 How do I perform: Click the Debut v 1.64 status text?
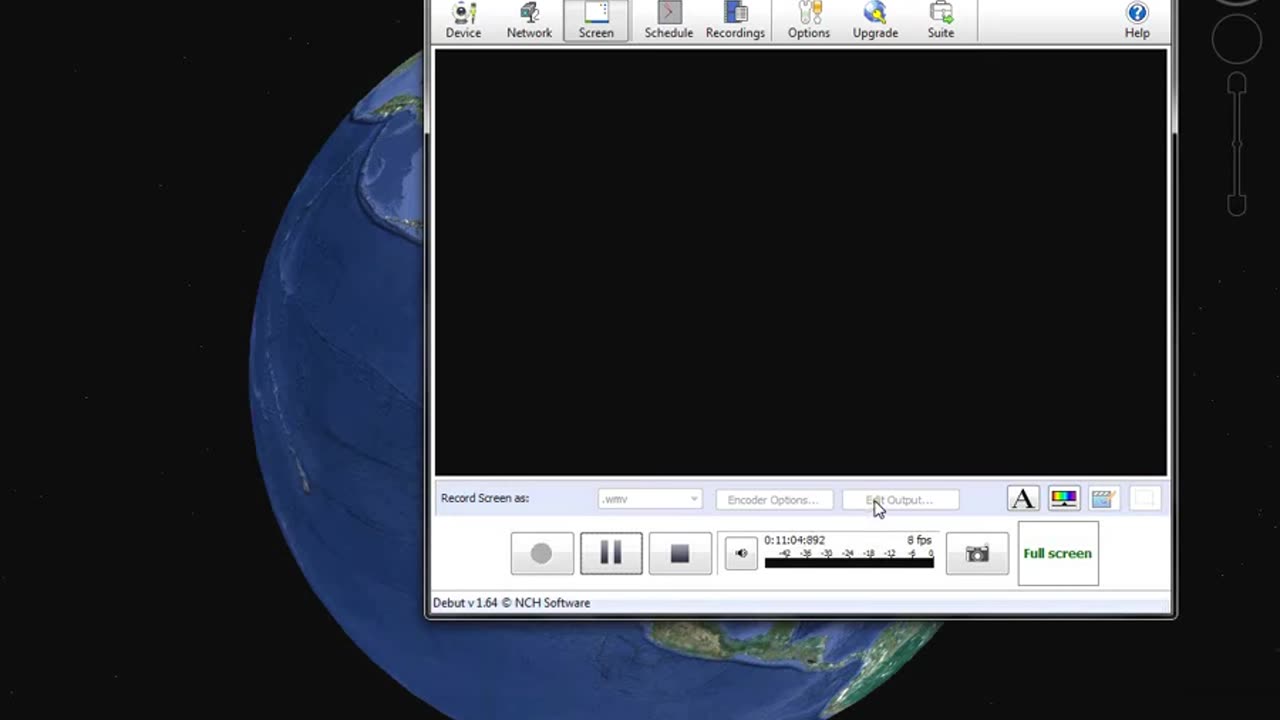(511, 603)
